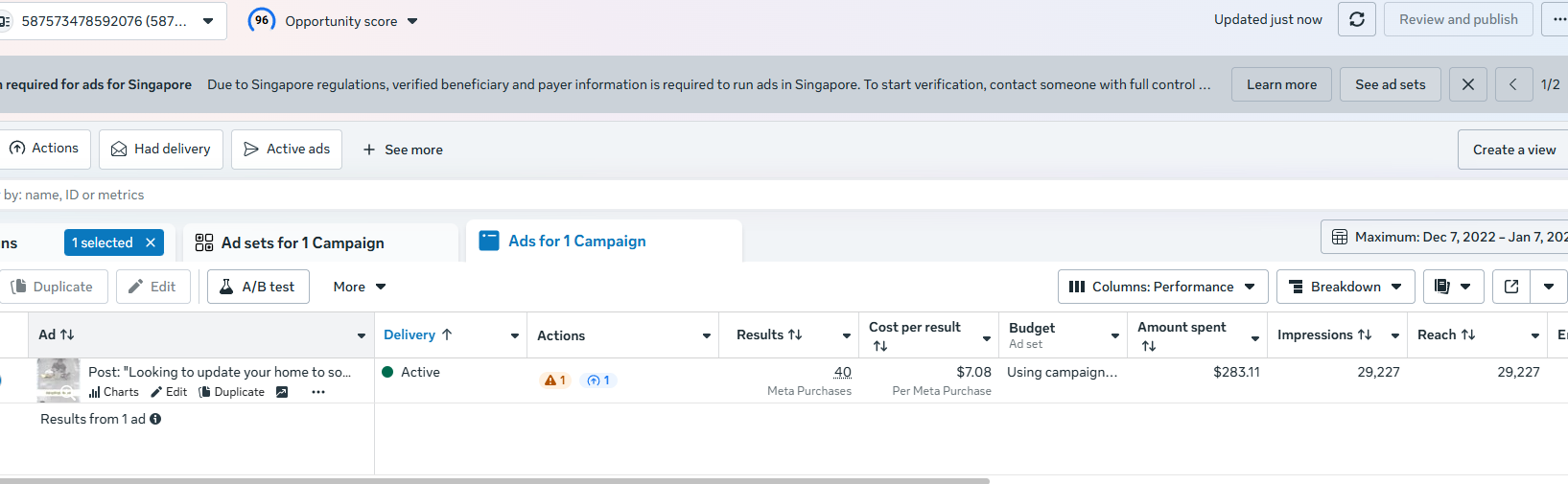The height and width of the screenshot is (484, 1568).
Task: Switch to Ad sets for 1 Campaign tab
Action: pyautogui.click(x=302, y=243)
